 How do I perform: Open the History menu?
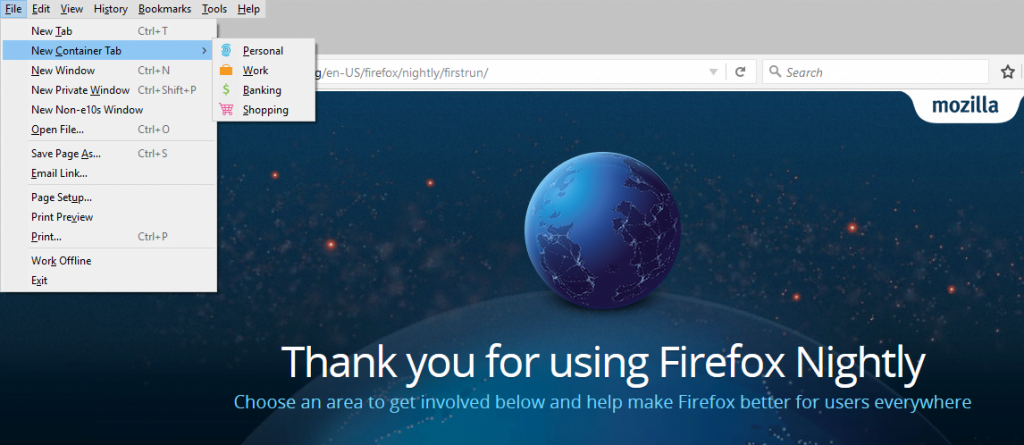[x=110, y=8]
